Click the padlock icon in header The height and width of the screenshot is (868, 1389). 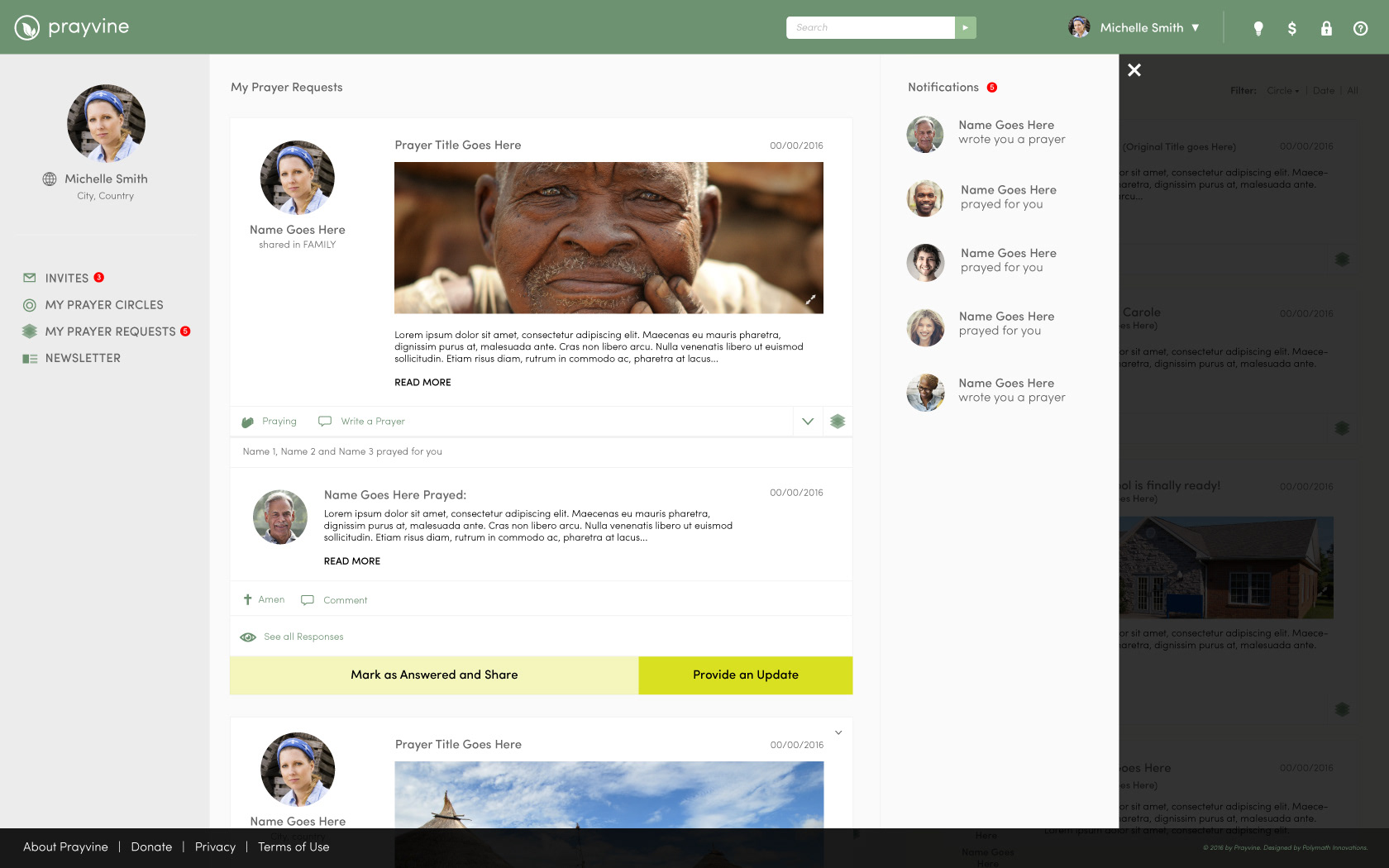click(1326, 28)
